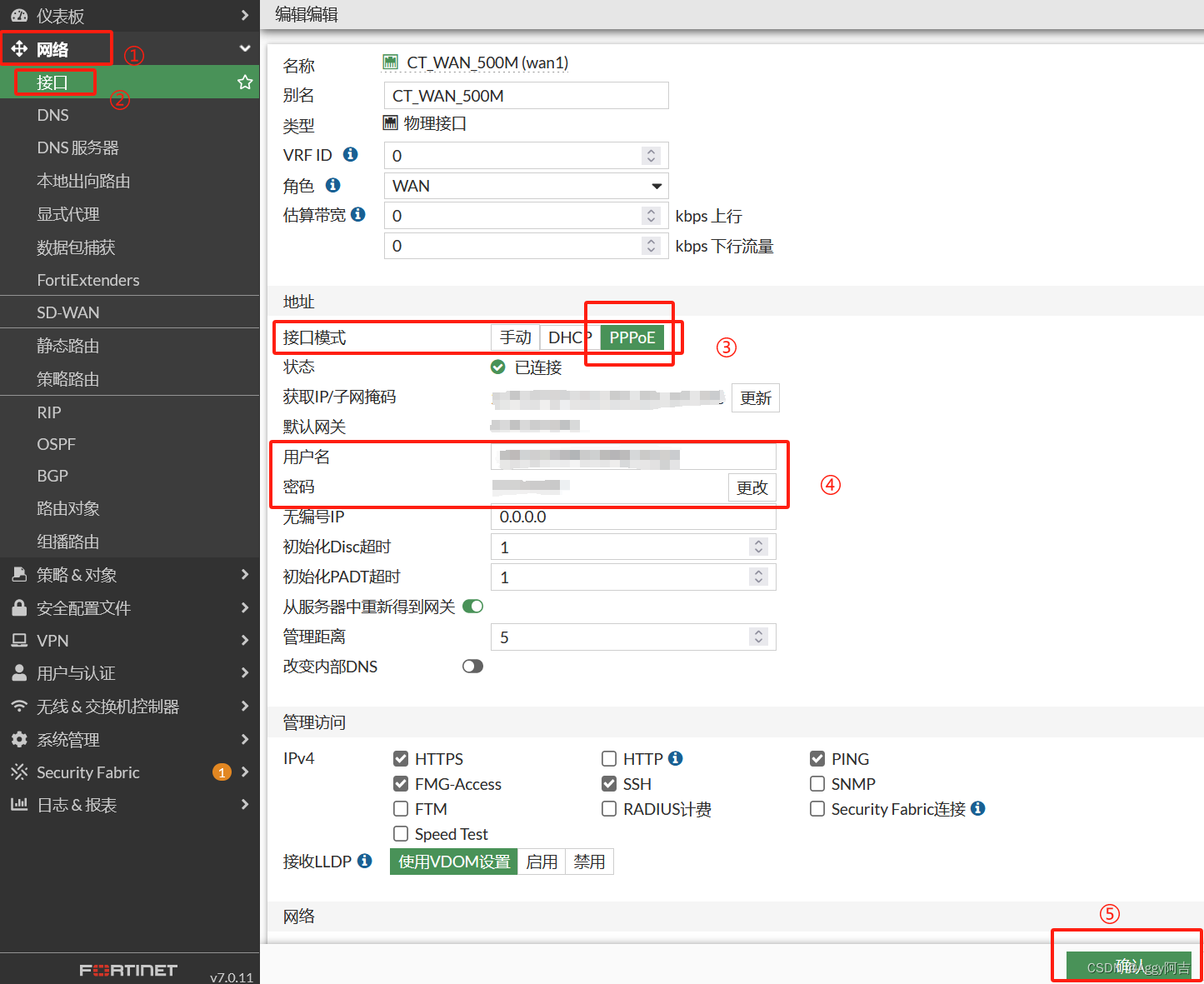Click the 策略 & 对象 sidebar icon
Image resolution: width=1204 pixels, height=984 pixels.
[x=19, y=574]
